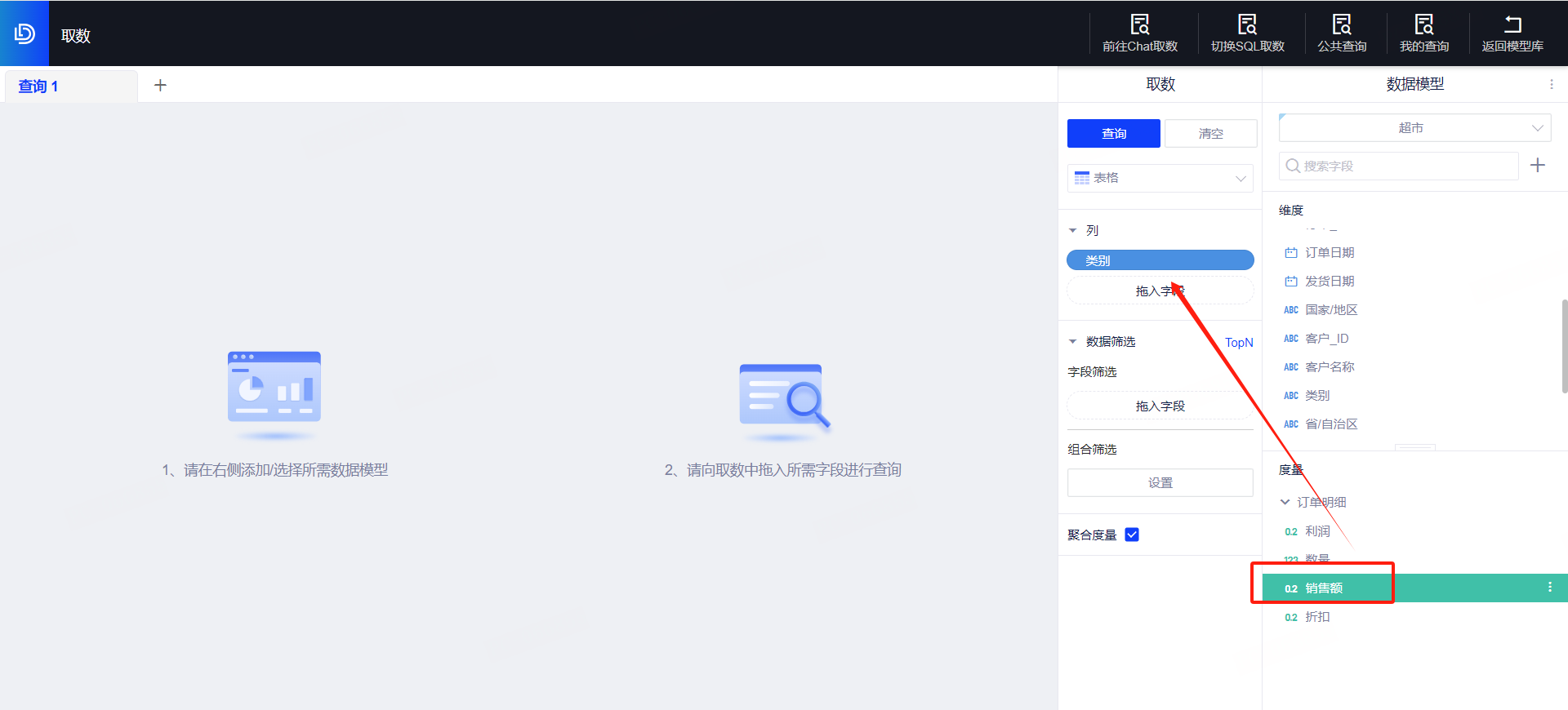Click the plus icon beside field search
Screen dimensions: 1568x710
click(x=1538, y=166)
